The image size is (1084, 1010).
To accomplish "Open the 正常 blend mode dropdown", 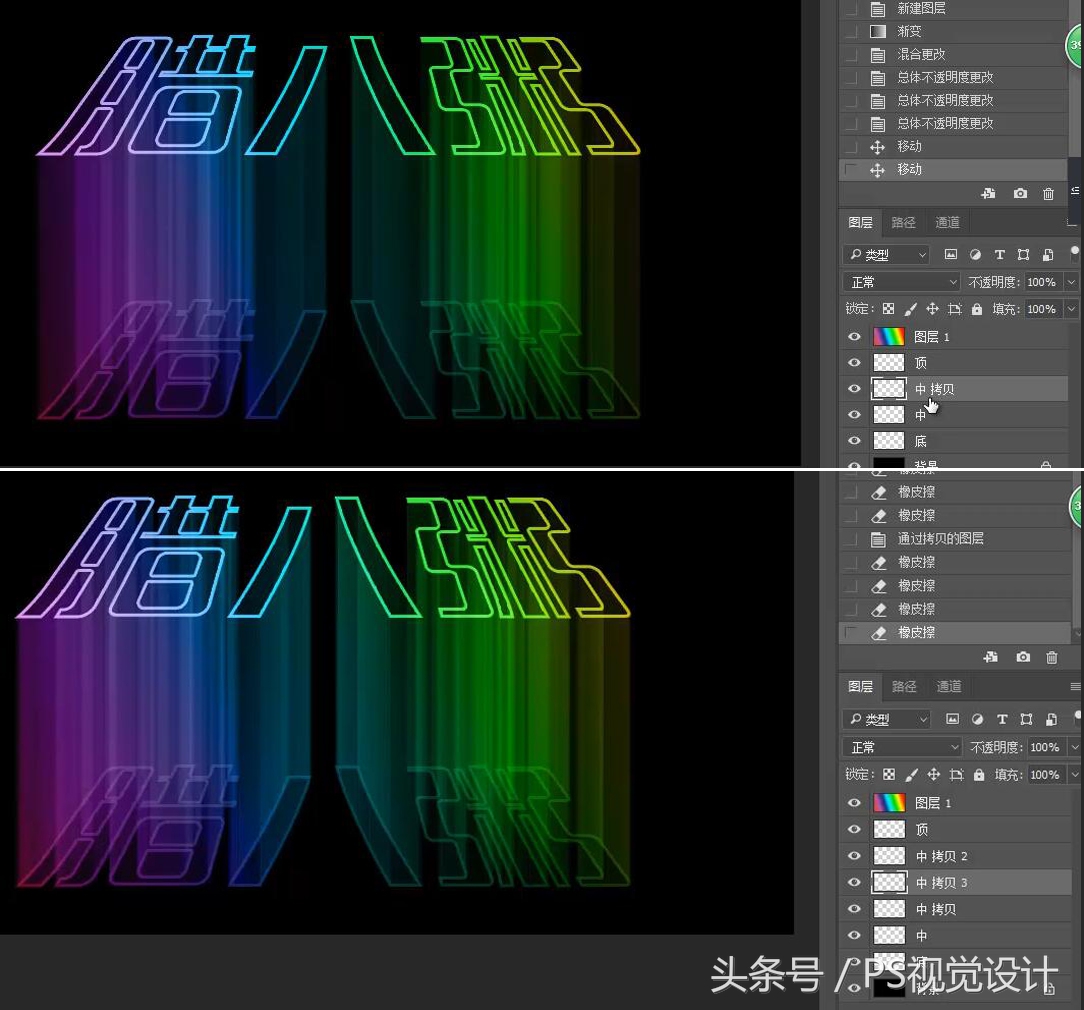I will click(x=900, y=281).
